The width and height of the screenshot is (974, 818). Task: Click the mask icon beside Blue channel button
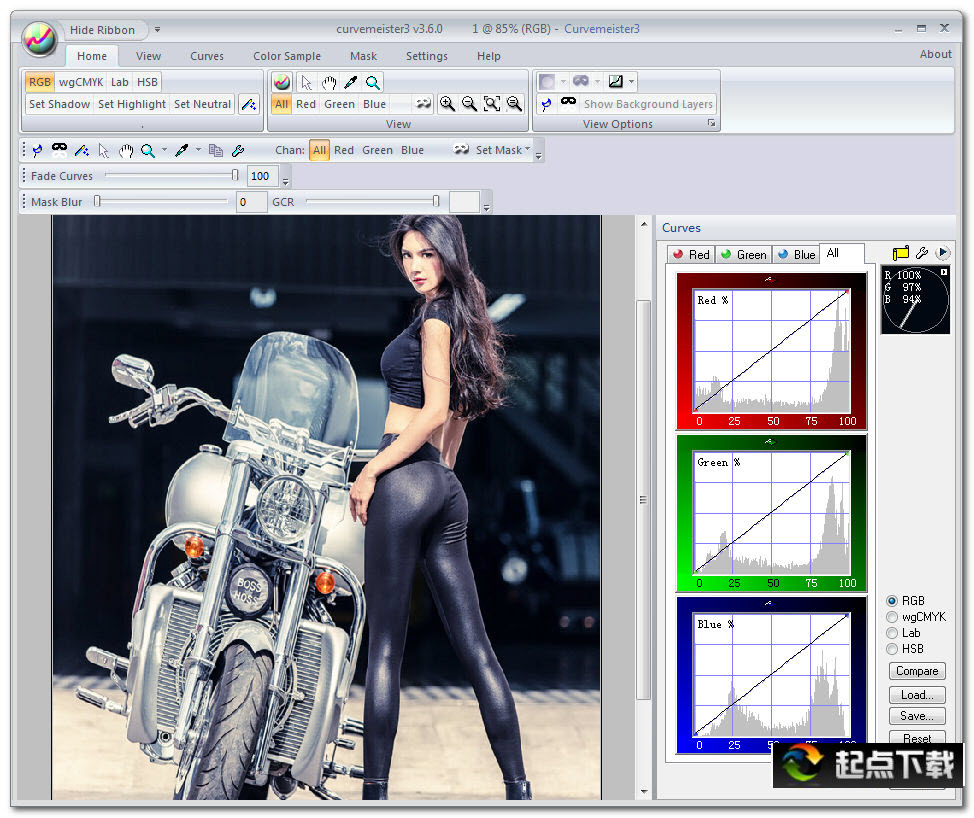coord(423,104)
